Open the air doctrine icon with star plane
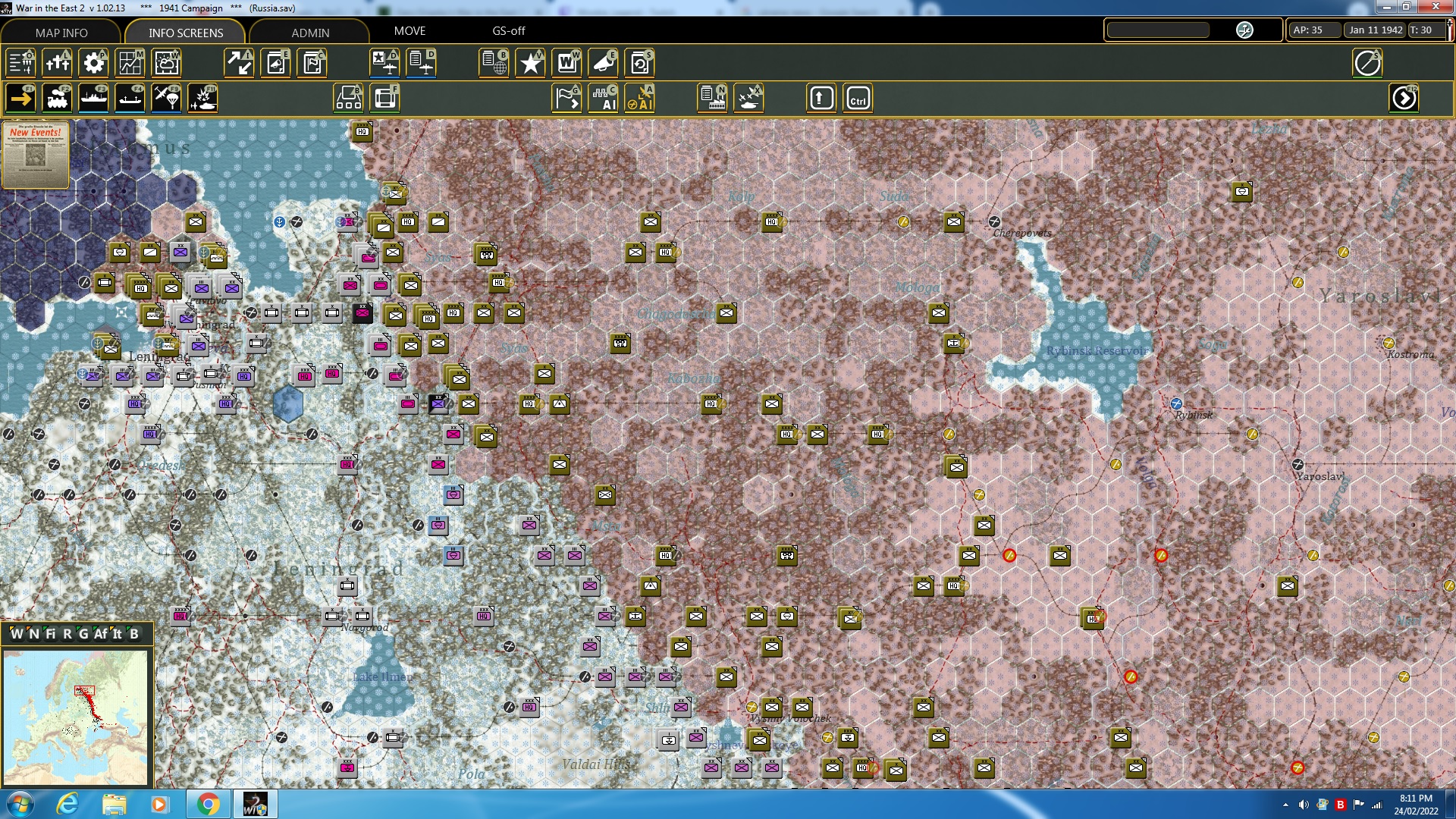1456x819 pixels. point(384,63)
